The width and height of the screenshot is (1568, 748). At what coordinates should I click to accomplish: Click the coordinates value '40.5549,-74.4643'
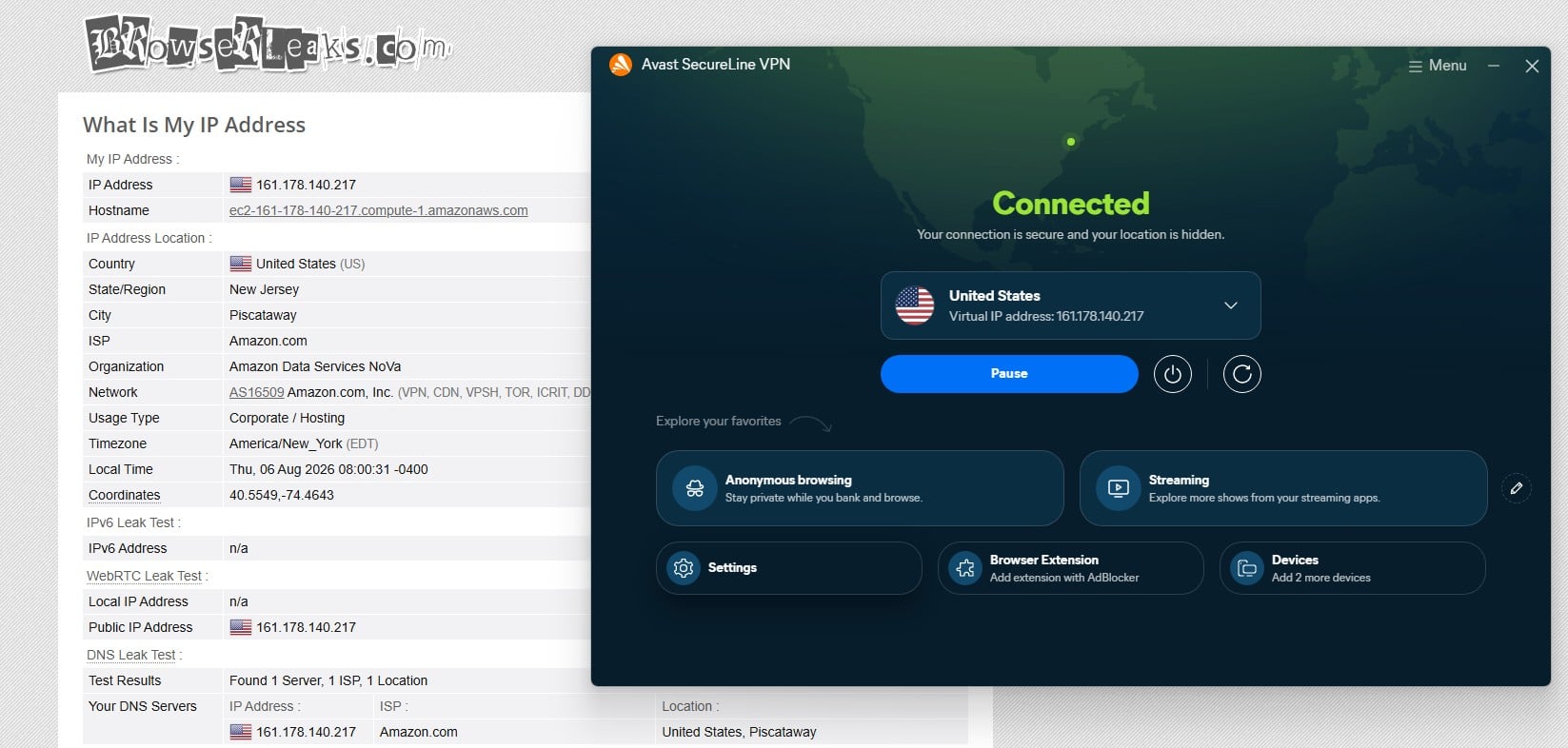pyautogui.click(x=282, y=495)
